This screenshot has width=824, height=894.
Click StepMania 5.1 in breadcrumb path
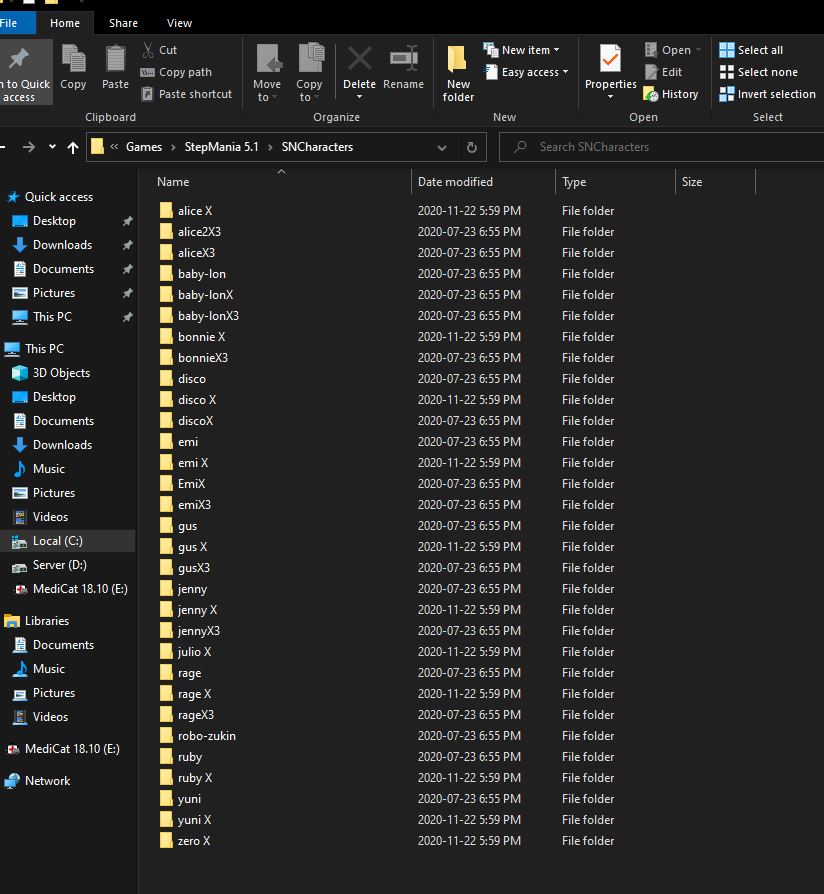(221, 147)
